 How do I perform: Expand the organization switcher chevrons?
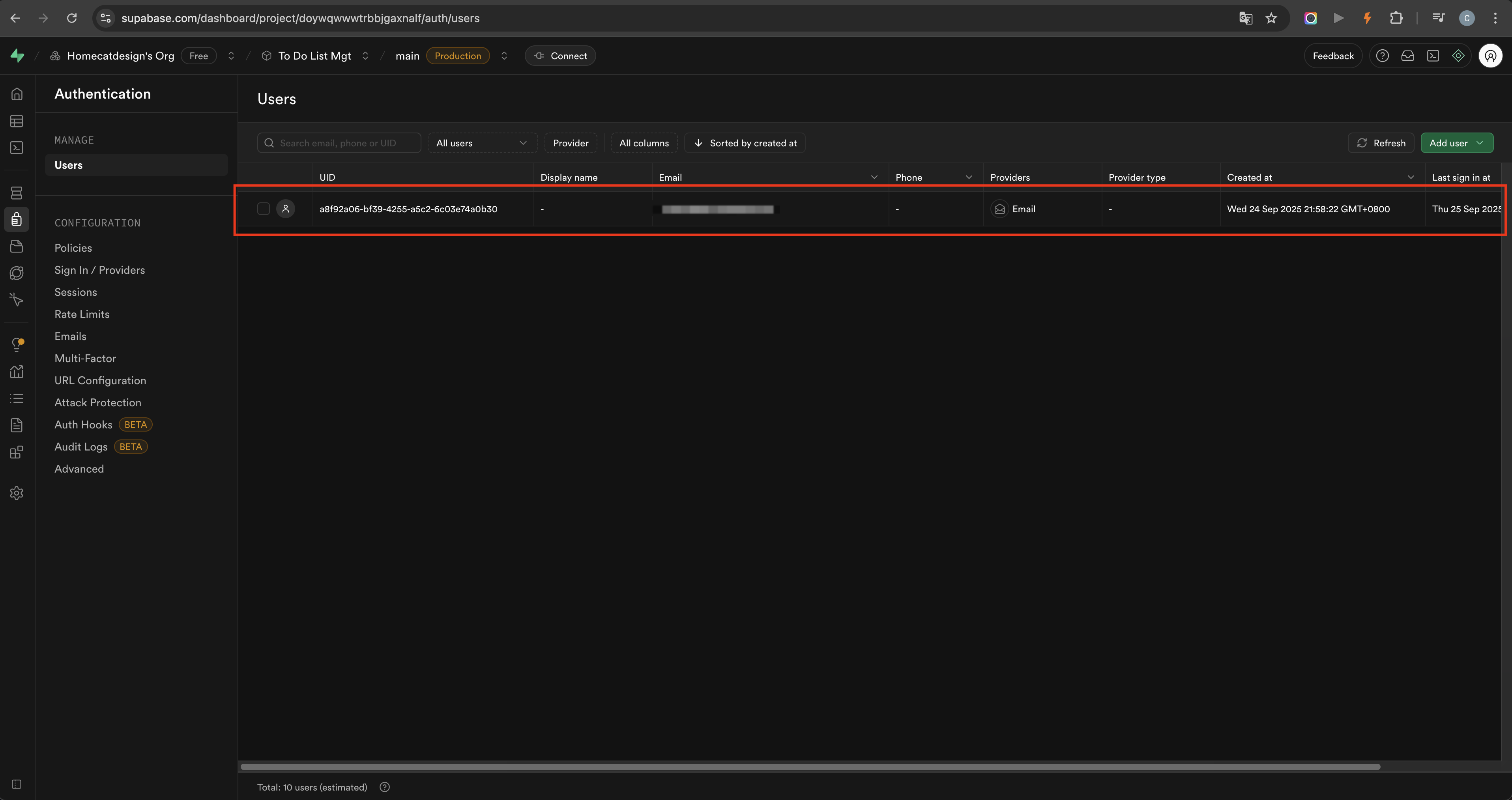click(231, 56)
